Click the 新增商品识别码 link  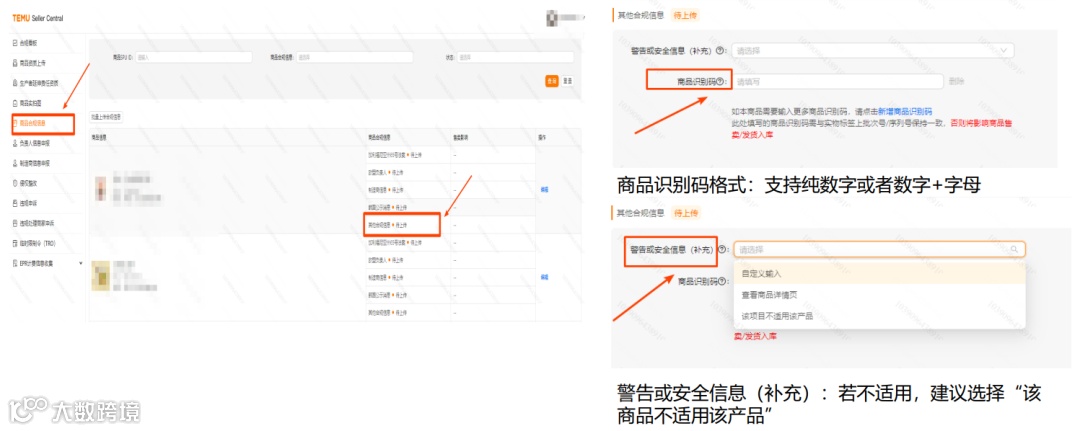[x=905, y=111]
